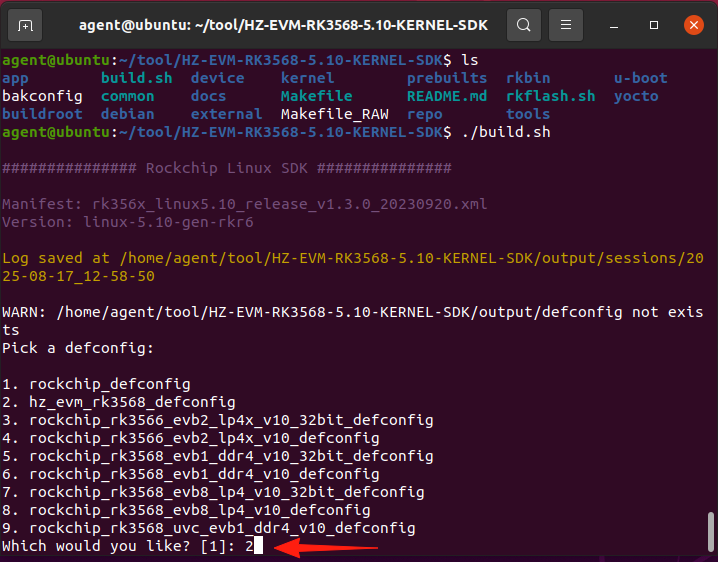Close the terminal window

pos(694,25)
